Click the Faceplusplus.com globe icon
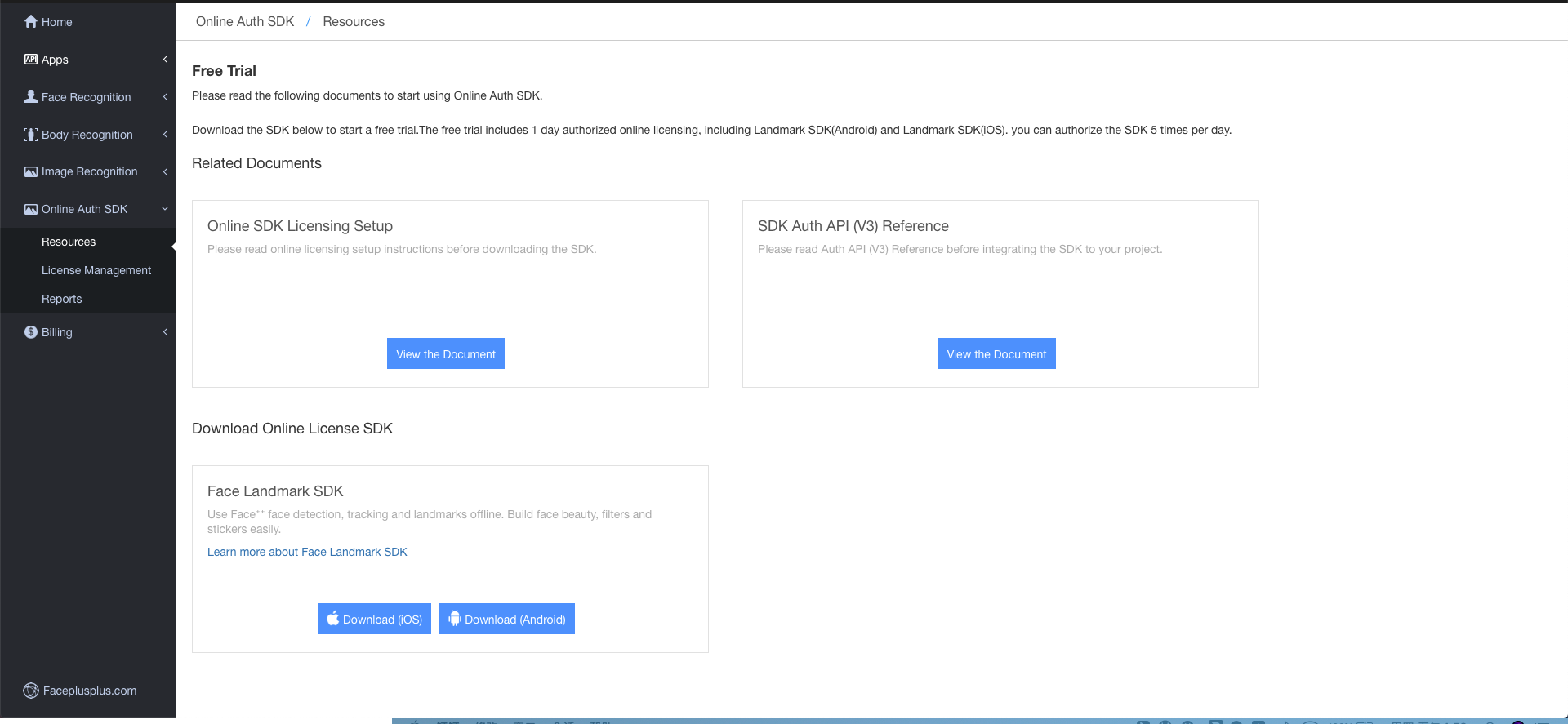This screenshot has width=1568, height=724. (x=31, y=691)
